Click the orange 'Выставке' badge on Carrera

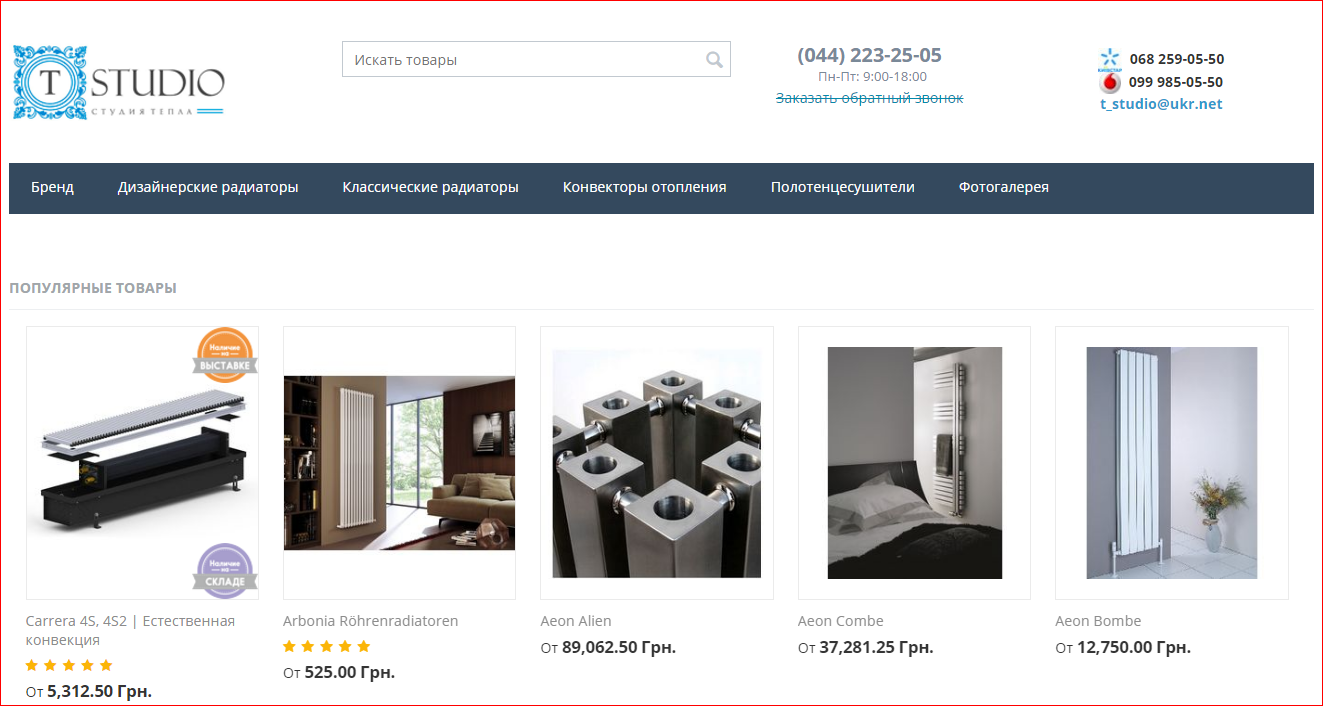[225, 355]
